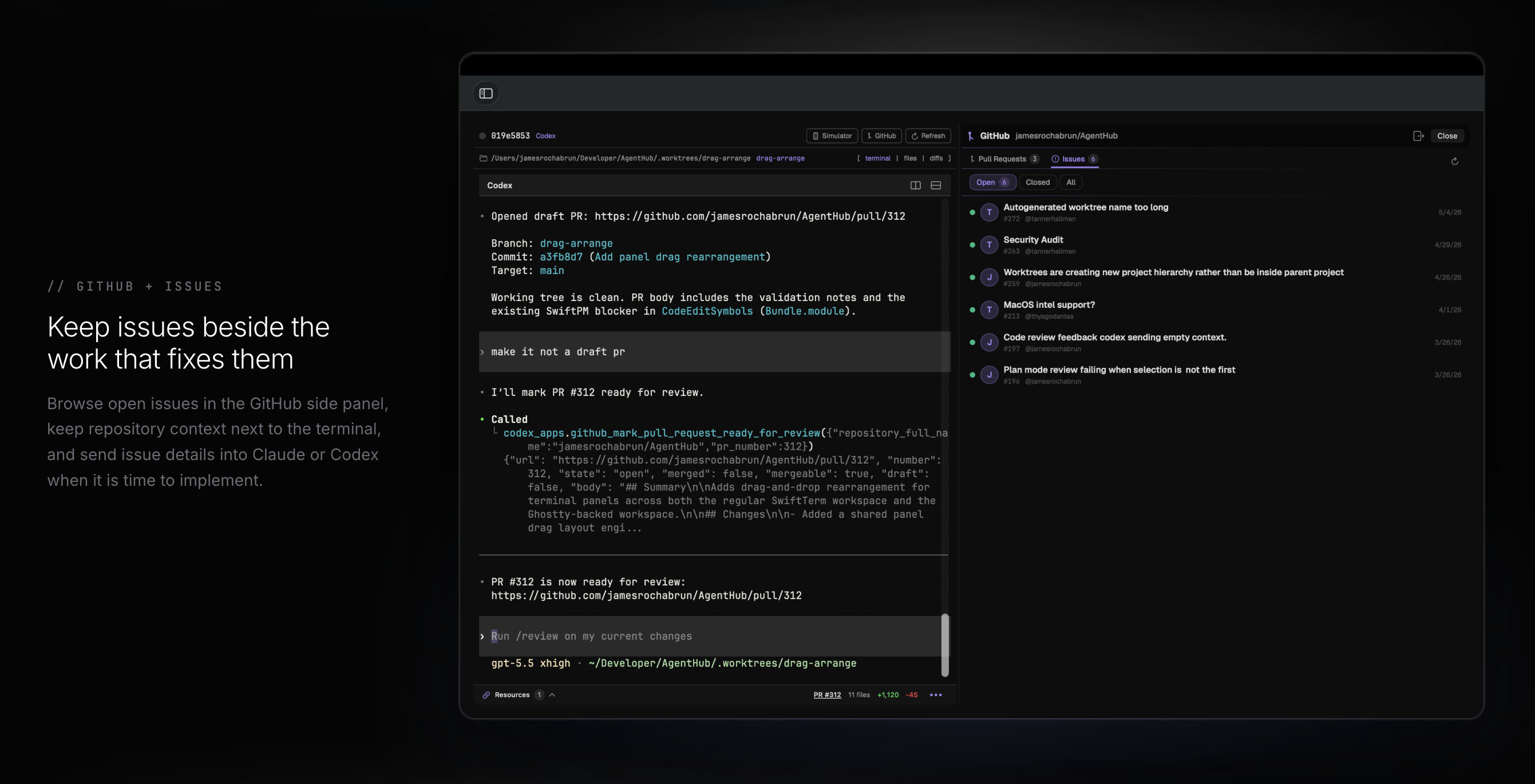Click the Resources link icon
The height and width of the screenshot is (784, 1535).
[x=486, y=695]
